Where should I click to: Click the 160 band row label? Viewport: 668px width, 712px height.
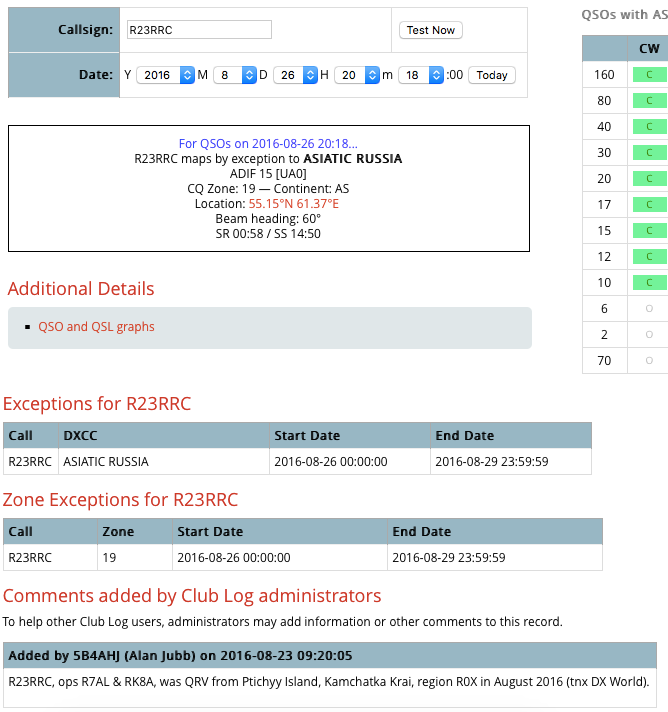604,74
